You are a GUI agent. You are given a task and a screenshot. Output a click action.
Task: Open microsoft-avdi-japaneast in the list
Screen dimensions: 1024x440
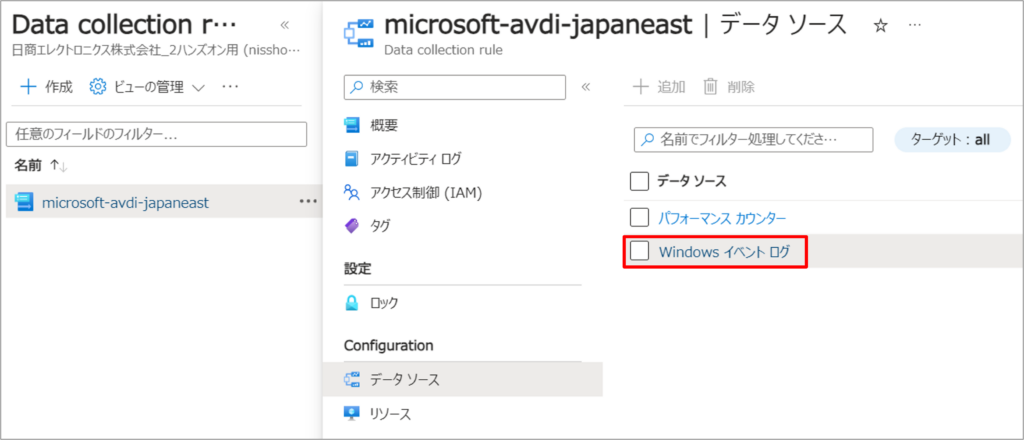click(x=125, y=203)
